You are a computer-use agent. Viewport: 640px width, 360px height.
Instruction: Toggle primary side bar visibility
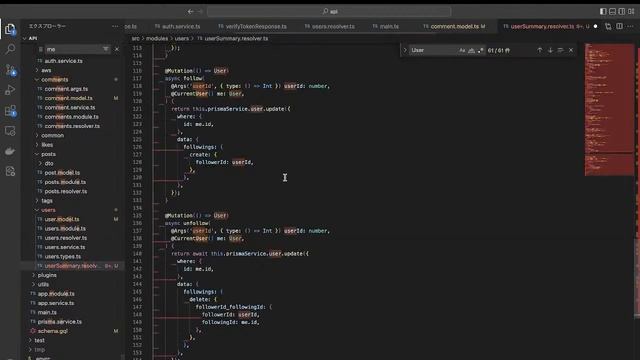click(603, 11)
